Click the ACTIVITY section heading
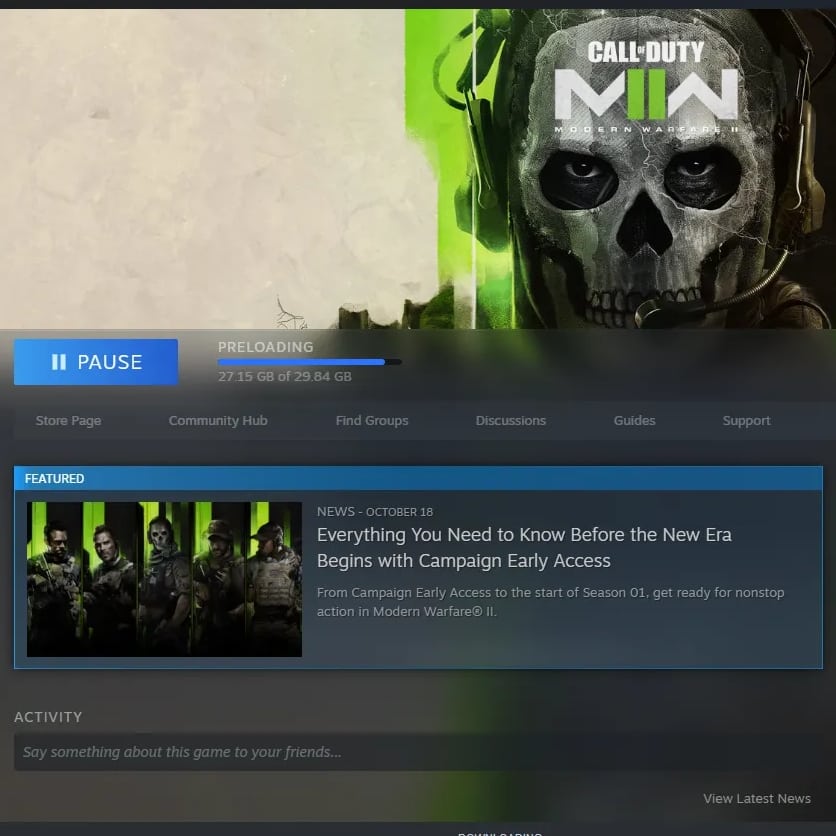Viewport: 836px width, 836px height. click(x=48, y=717)
